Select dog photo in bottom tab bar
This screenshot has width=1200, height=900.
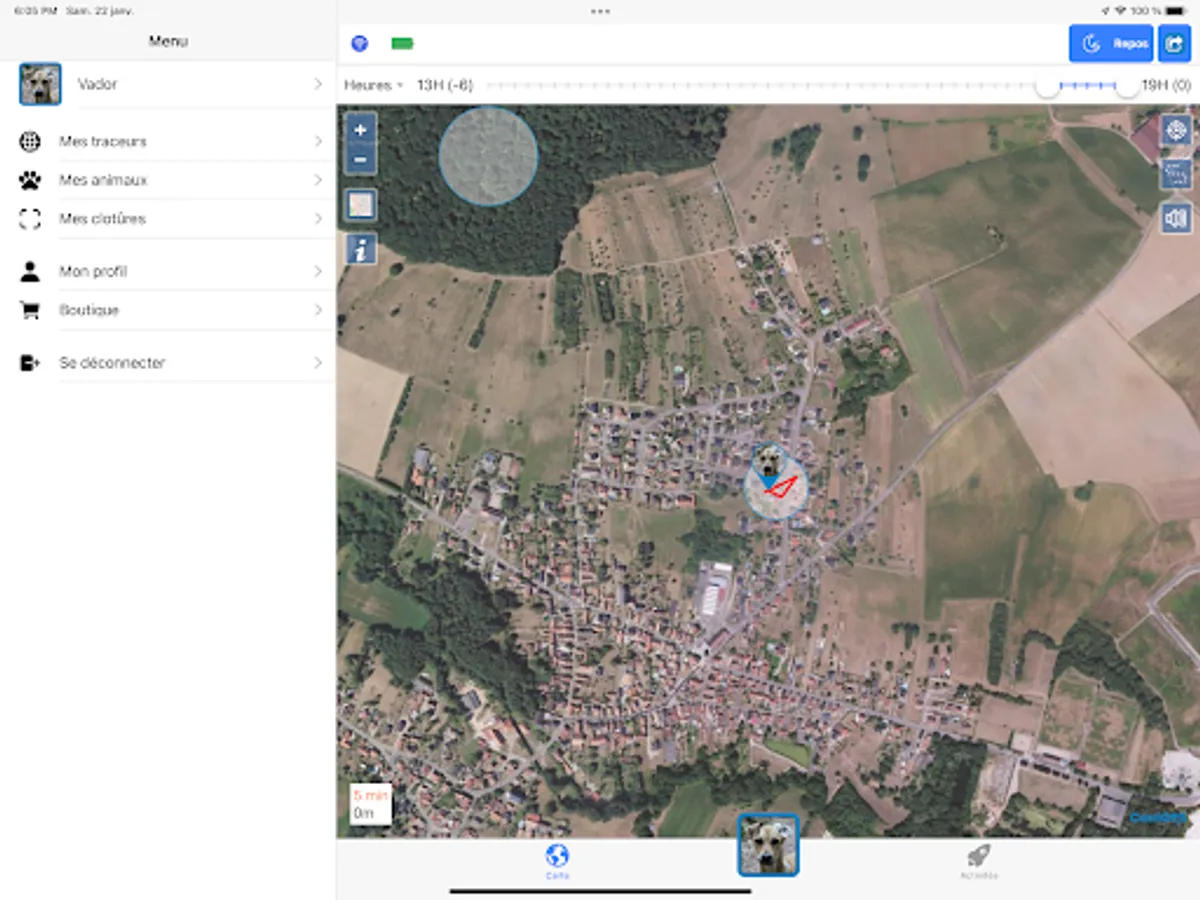coord(768,845)
